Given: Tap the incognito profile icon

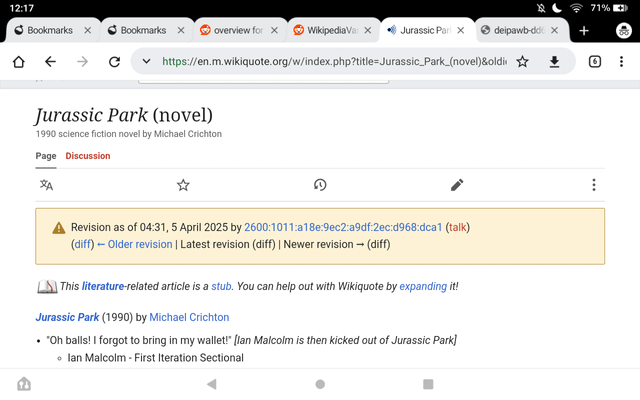Looking at the screenshot, I should click(x=624, y=31).
